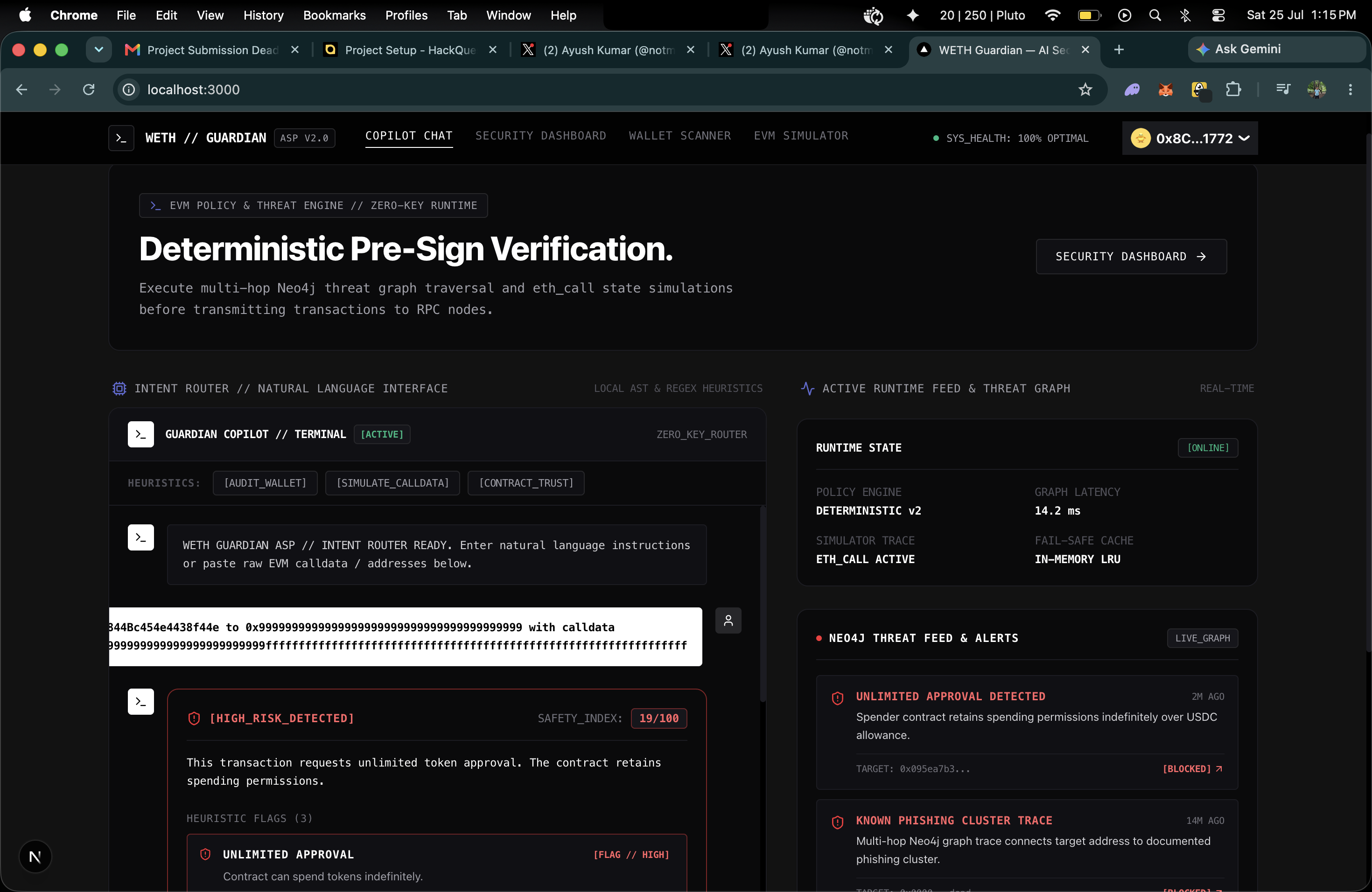Open macOS Control Center toggles icon
1372x892 pixels.
pos(1218,15)
